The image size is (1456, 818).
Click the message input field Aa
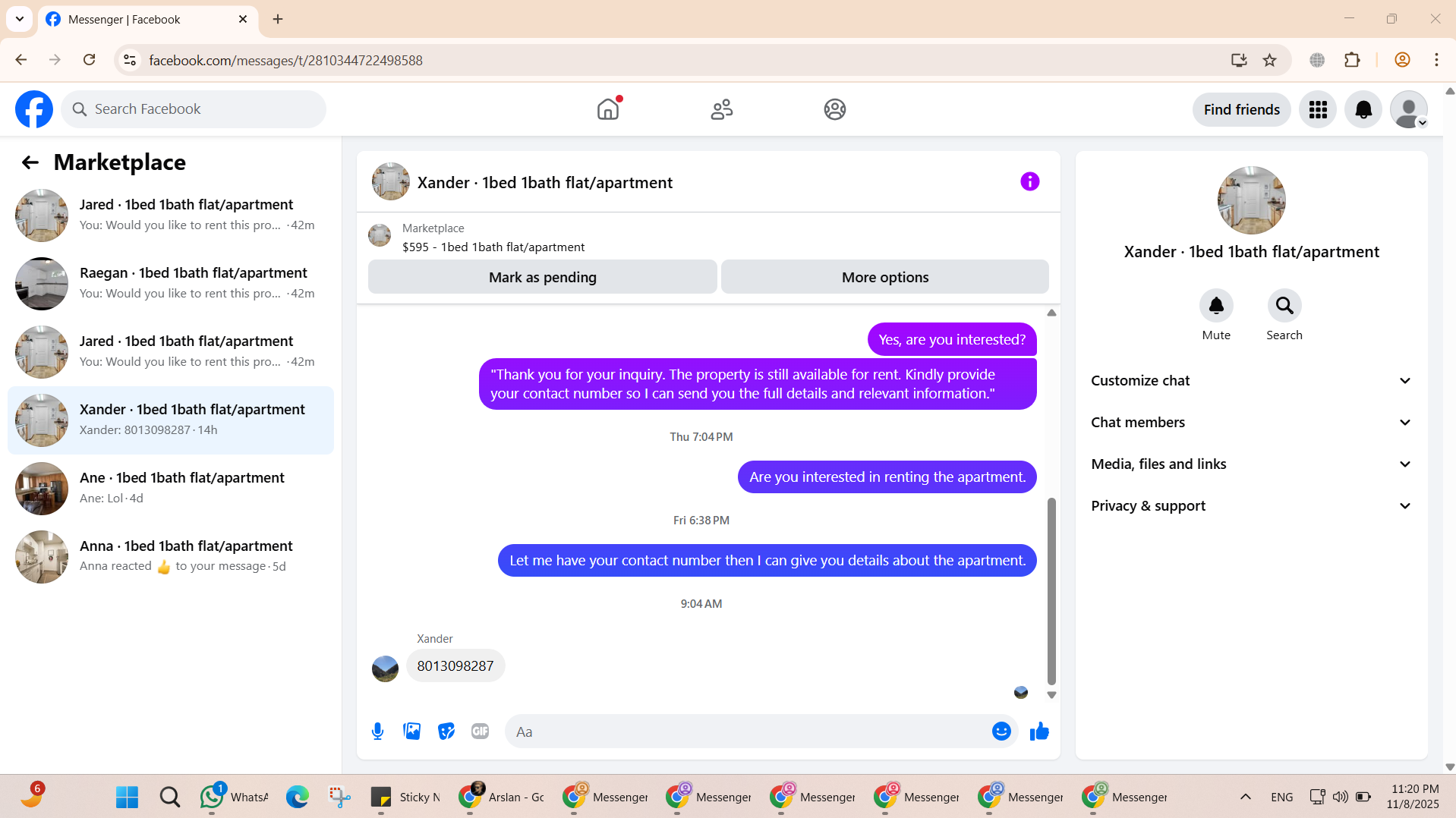coord(748,731)
